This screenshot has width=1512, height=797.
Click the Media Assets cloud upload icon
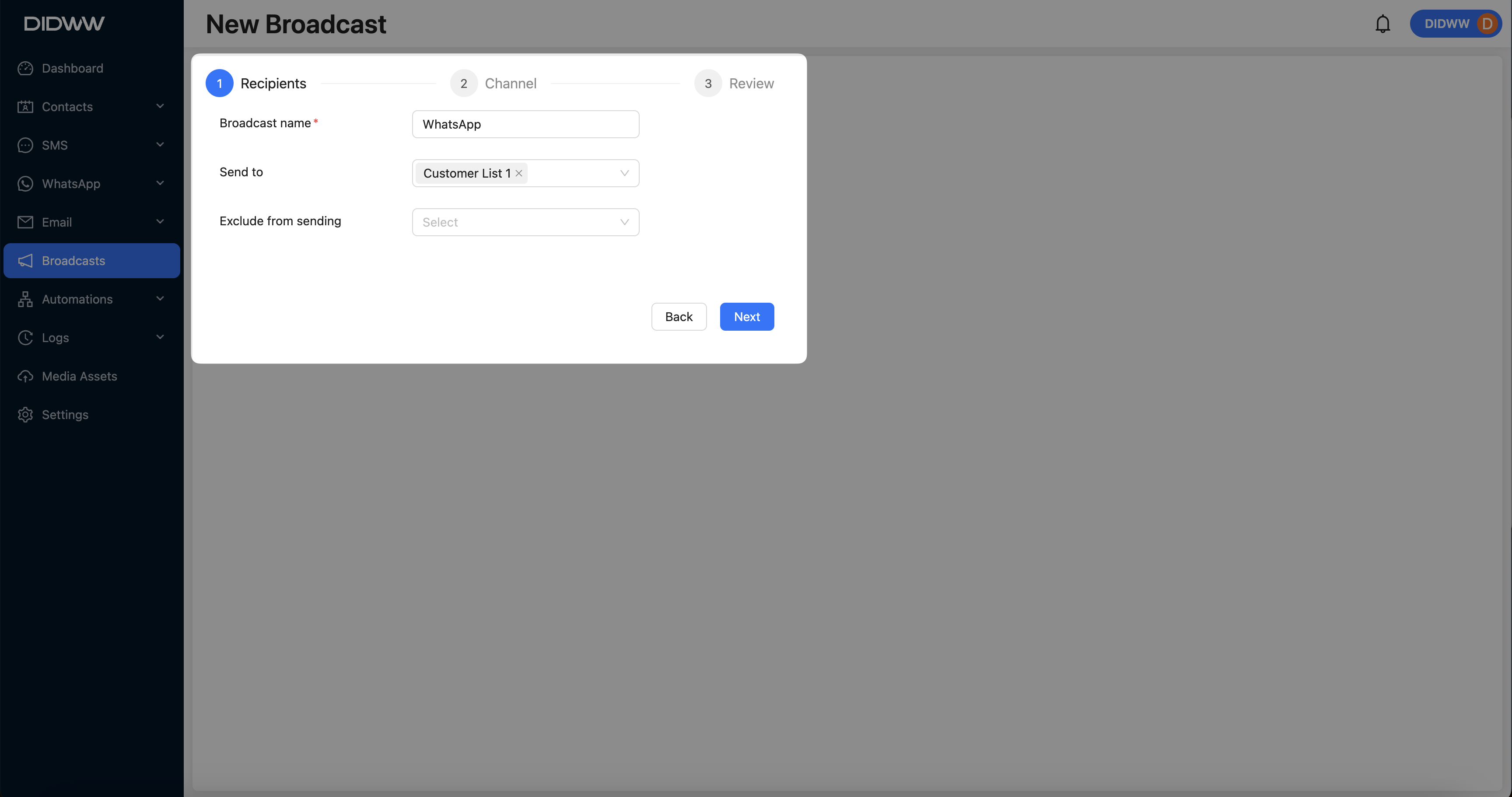pyautogui.click(x=25, y=376)
